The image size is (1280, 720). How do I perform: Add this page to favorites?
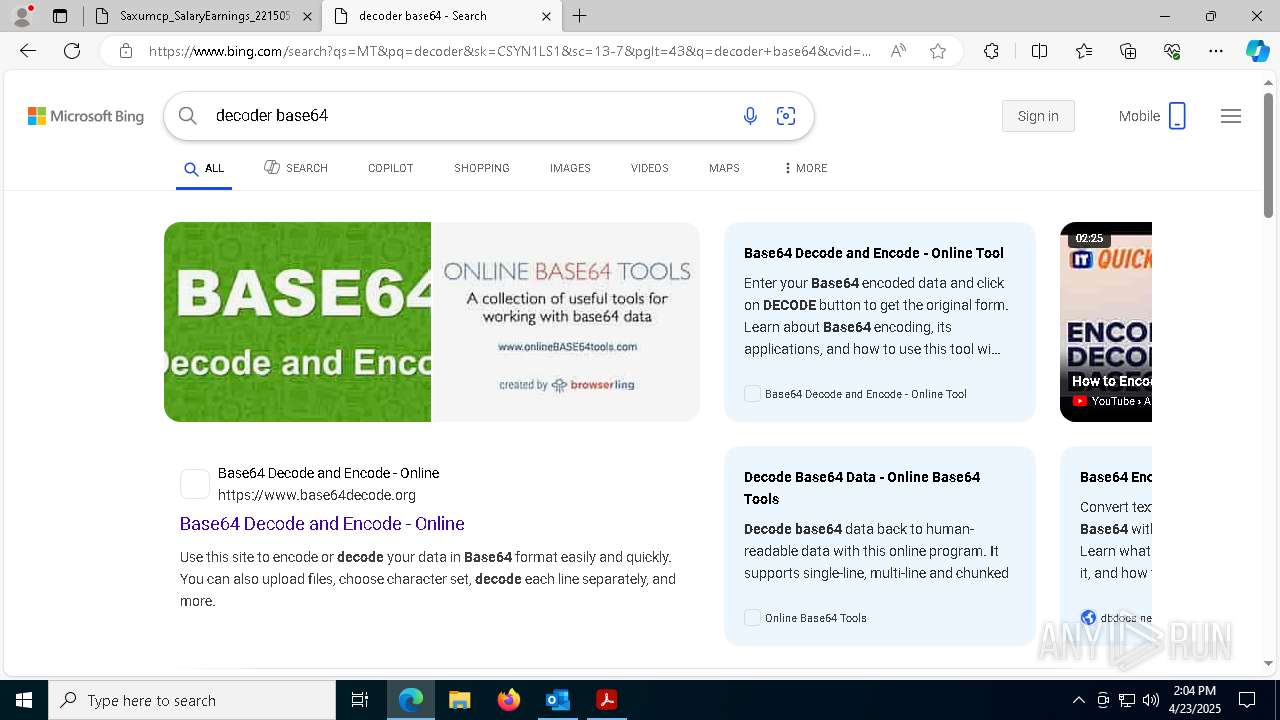938,51
